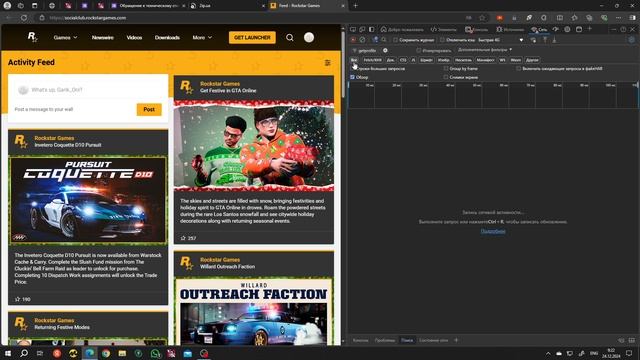Expand the Games dropdown in navigation

point(65,38)
